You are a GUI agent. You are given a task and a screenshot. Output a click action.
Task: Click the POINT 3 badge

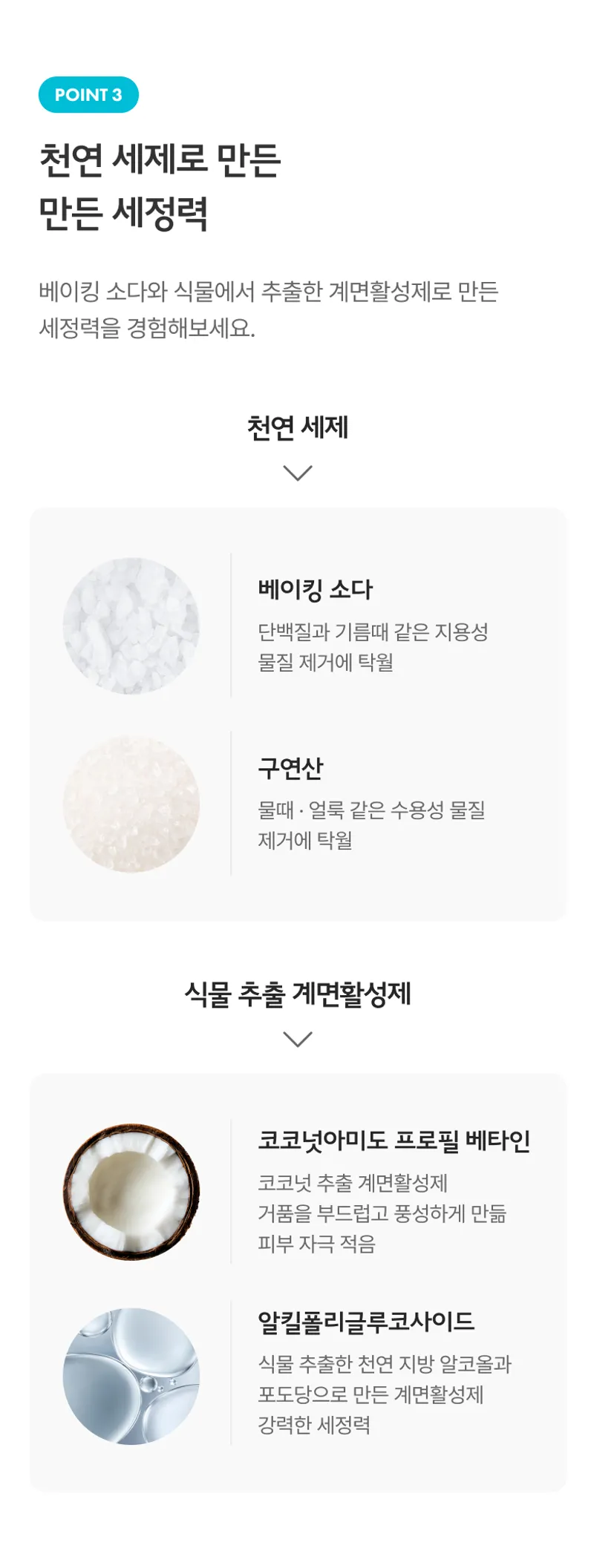[88, 95]
